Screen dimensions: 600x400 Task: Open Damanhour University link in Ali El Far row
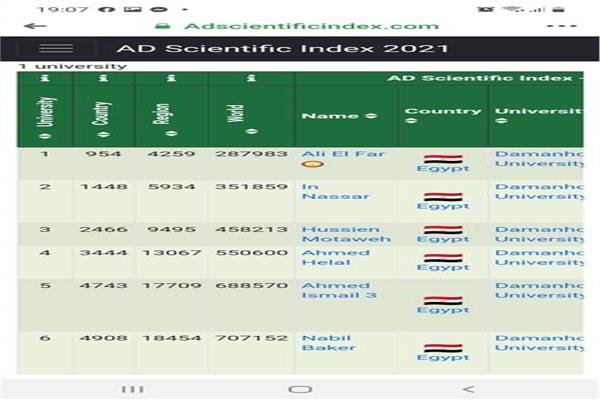pos(539,159)
